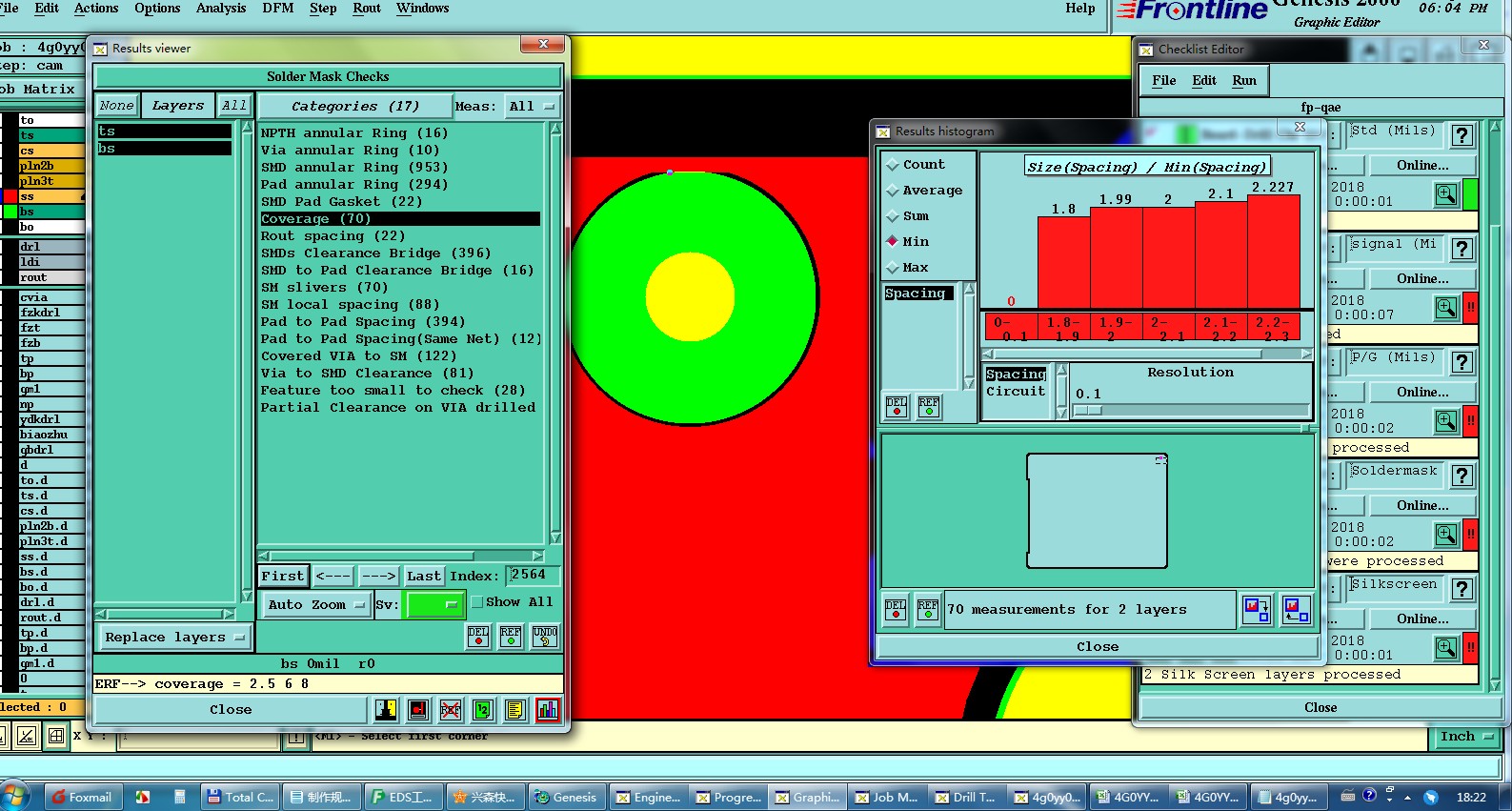Open help question mark for Silkscreen check
Image resolution: width=1512 pixels, height=811 pixels.
pos(1462,589)
